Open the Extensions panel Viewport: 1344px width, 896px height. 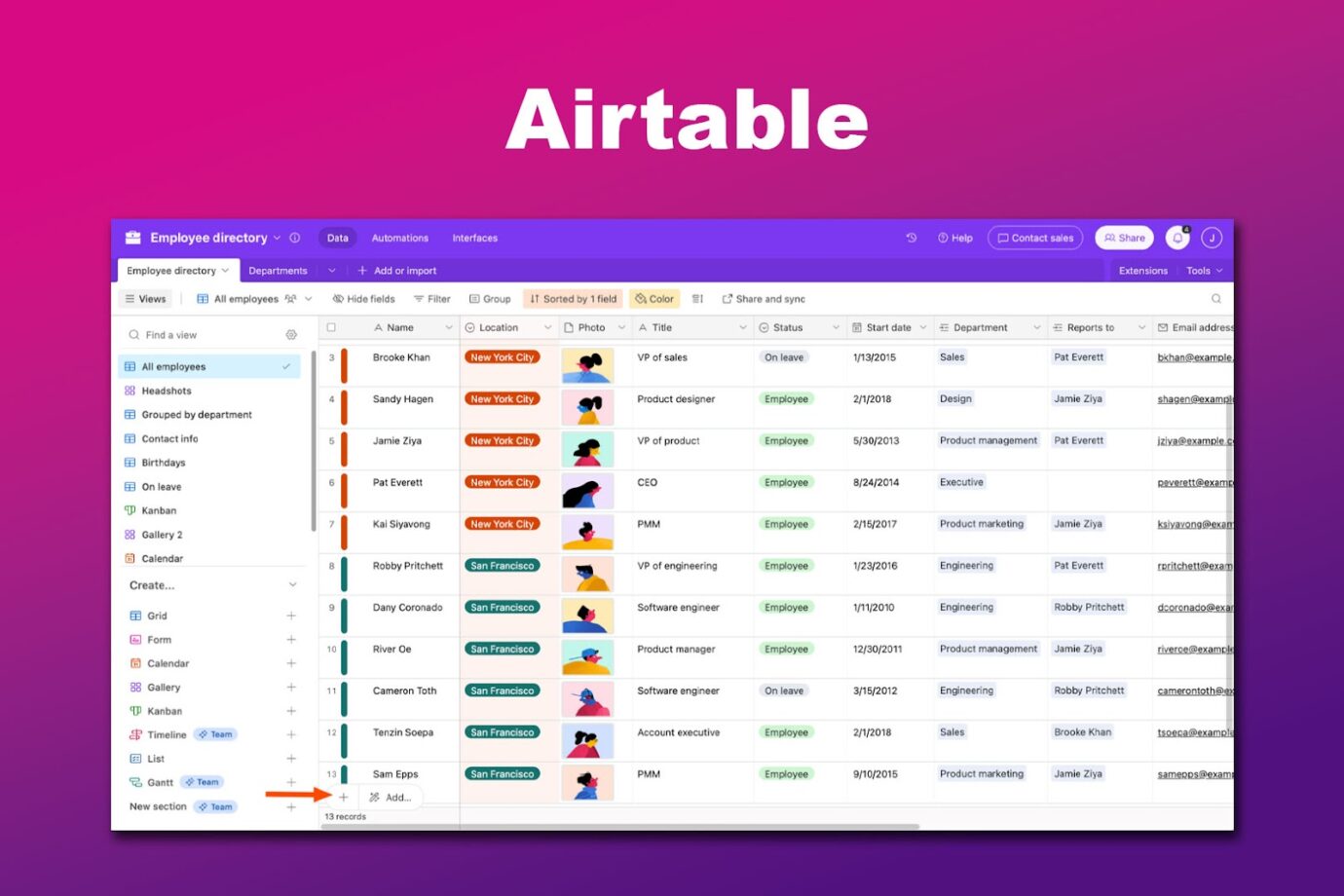1143,271
